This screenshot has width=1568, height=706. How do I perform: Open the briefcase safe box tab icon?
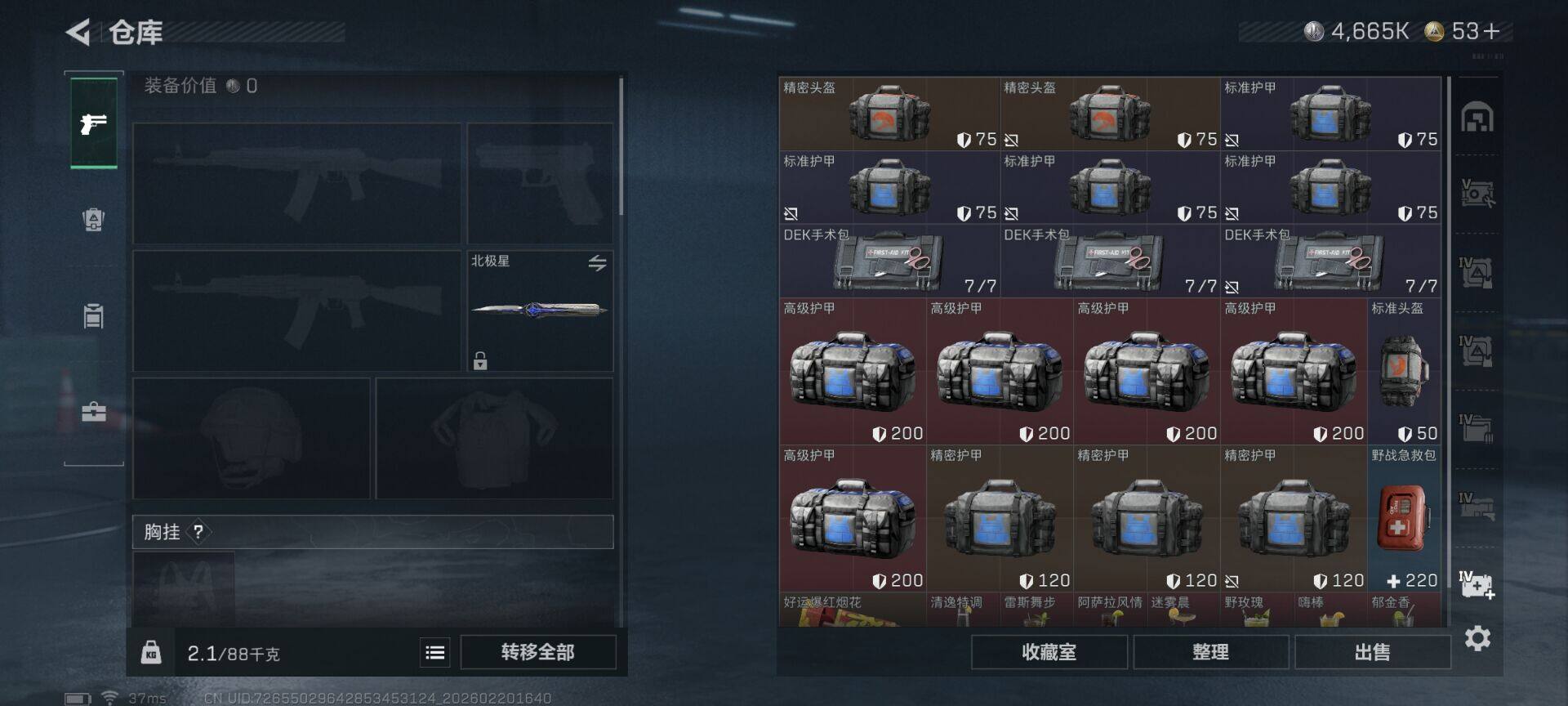tap(94, 411)
